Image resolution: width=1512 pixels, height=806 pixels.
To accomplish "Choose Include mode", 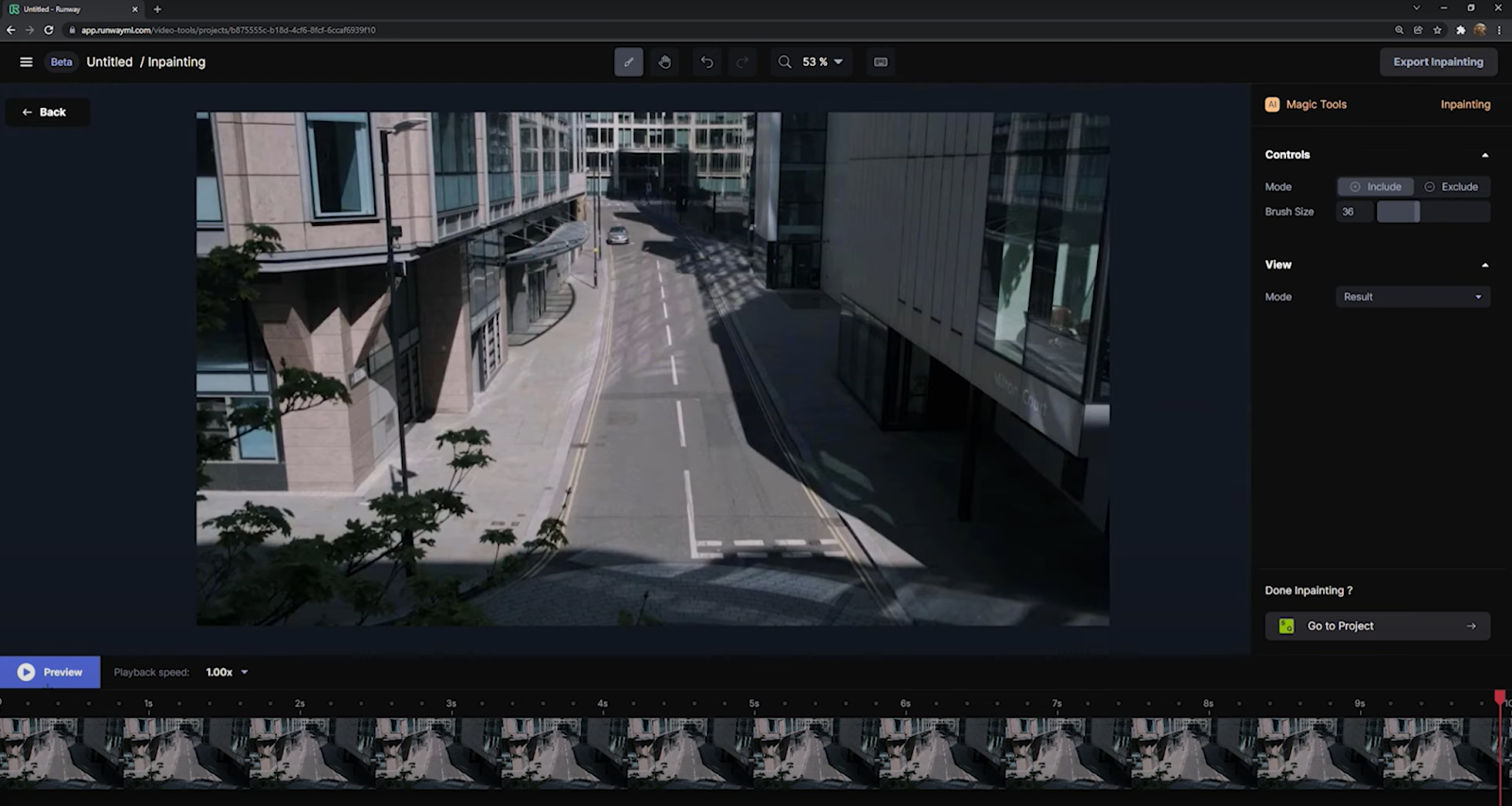I will (x=1375, y=187).
